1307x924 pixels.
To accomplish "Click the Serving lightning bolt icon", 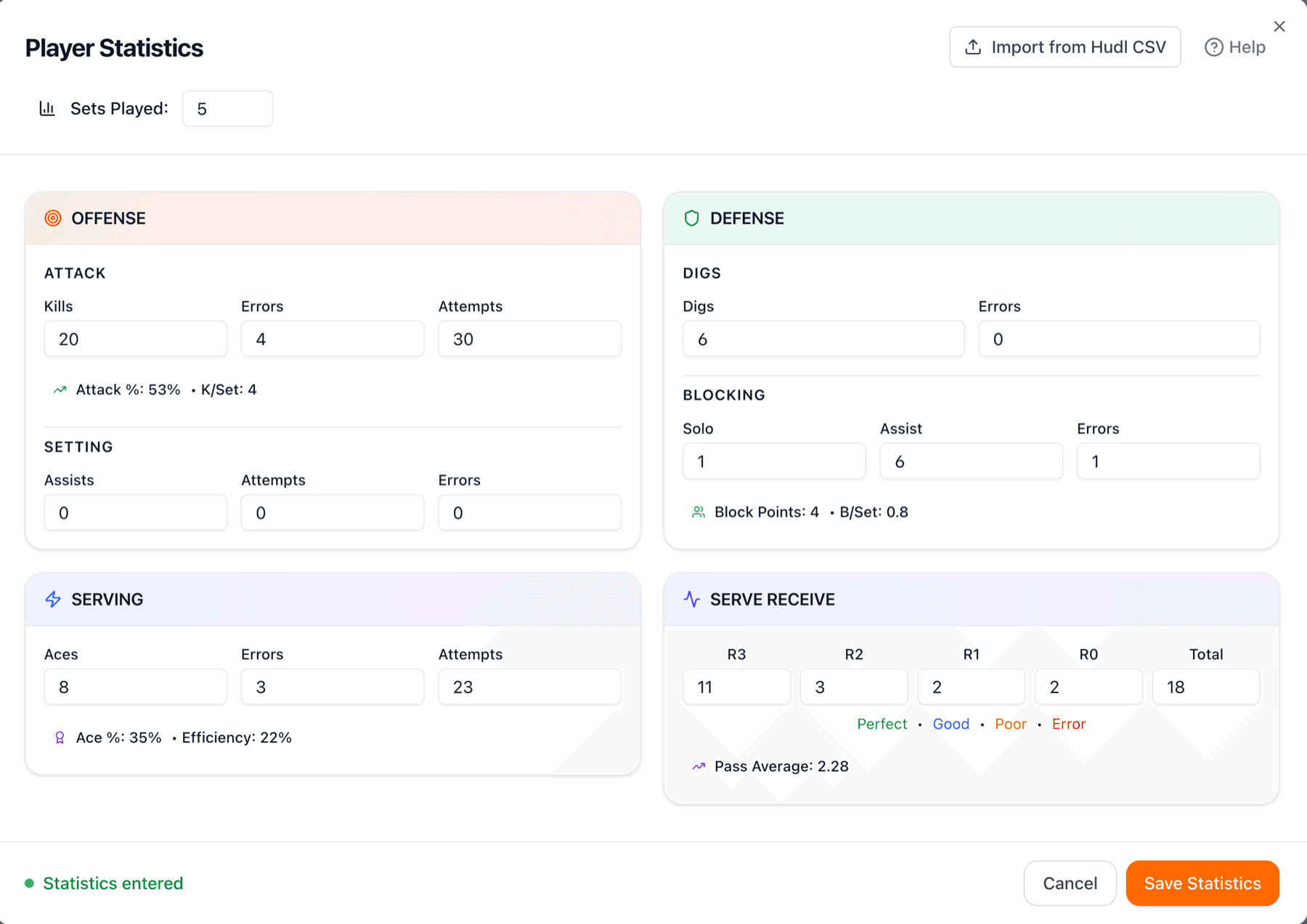I will (53, 600).
